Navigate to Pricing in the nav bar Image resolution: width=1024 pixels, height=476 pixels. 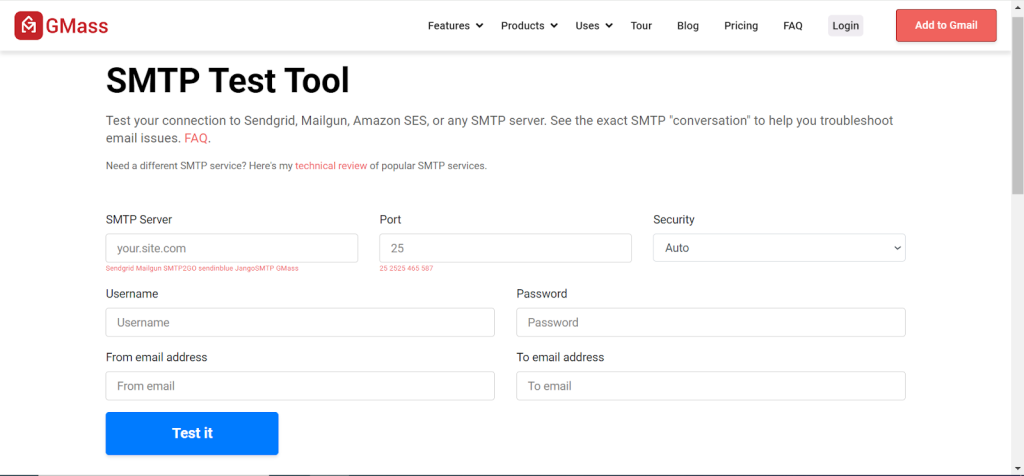pyautogui.click(x=740, y=26)
